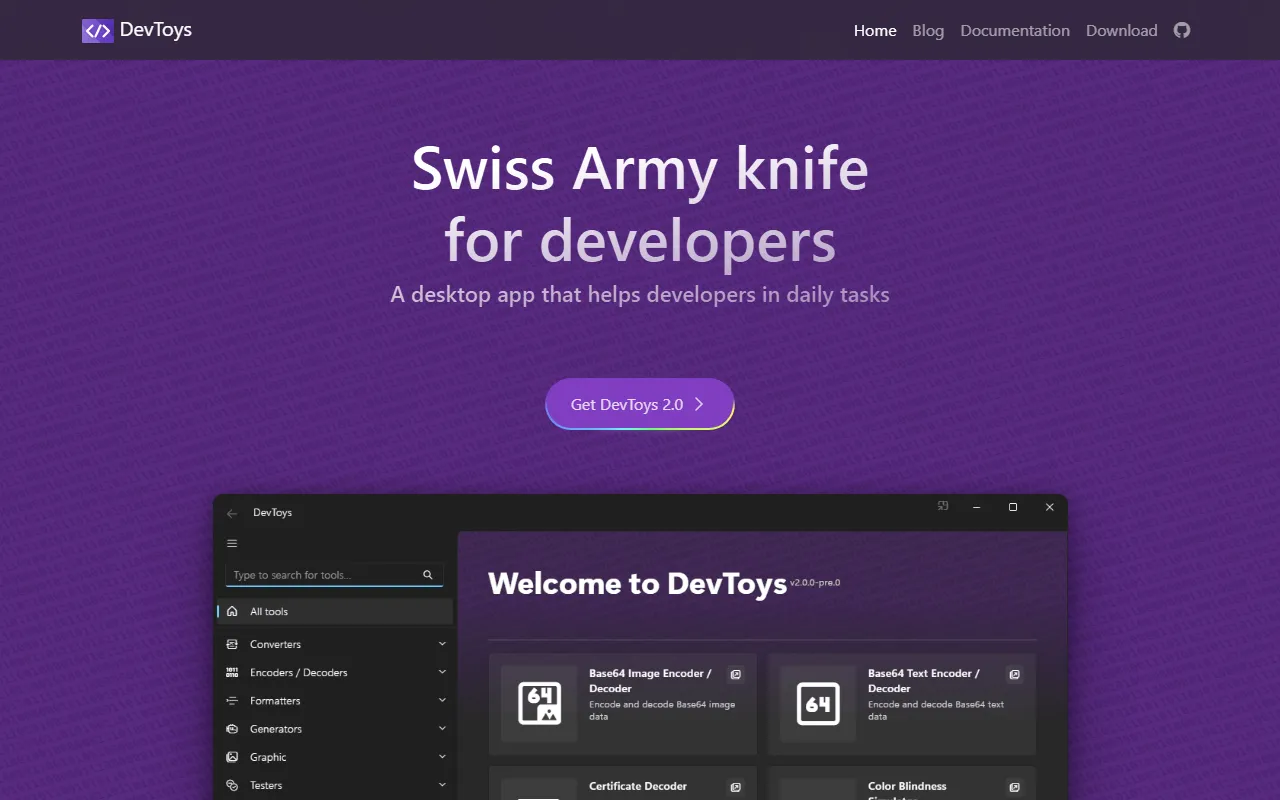Viewport: 1280px width, 800px height.
Task: Click the tool search input field
Action: click(322, 575)
